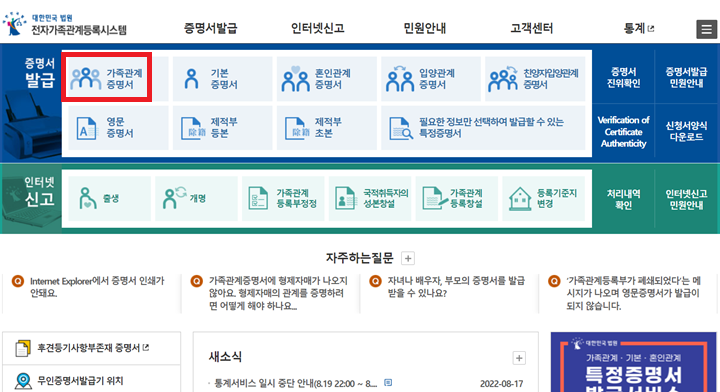Select the 기본 증명서 person icon
Image resolution: width=720 pixels, height=392 pixels.
point(191,78)
